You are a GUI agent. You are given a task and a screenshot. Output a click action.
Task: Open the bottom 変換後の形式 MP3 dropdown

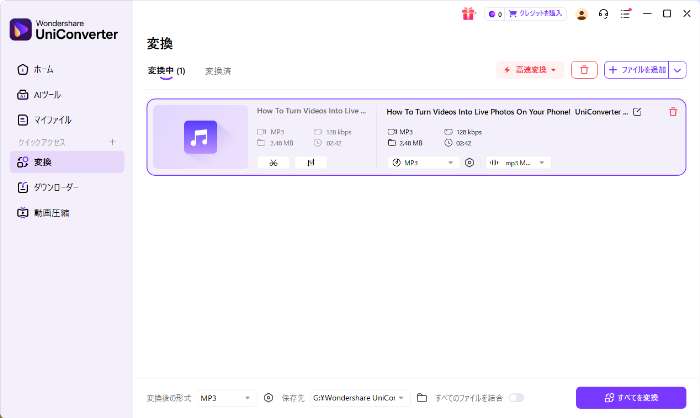point(226,398)
